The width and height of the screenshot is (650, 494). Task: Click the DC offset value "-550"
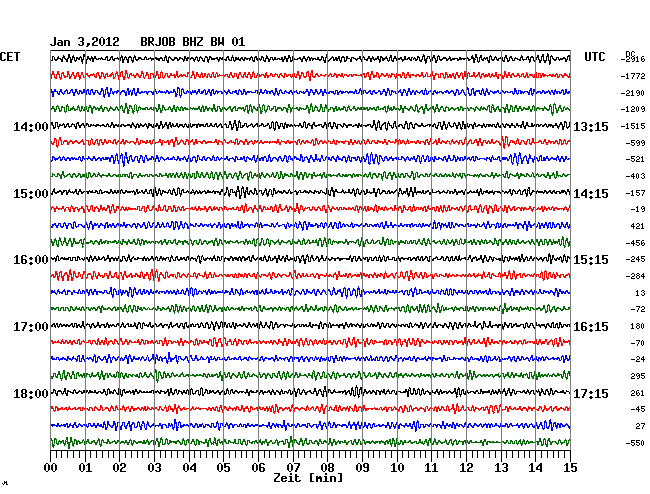click(x=635, y=443)
